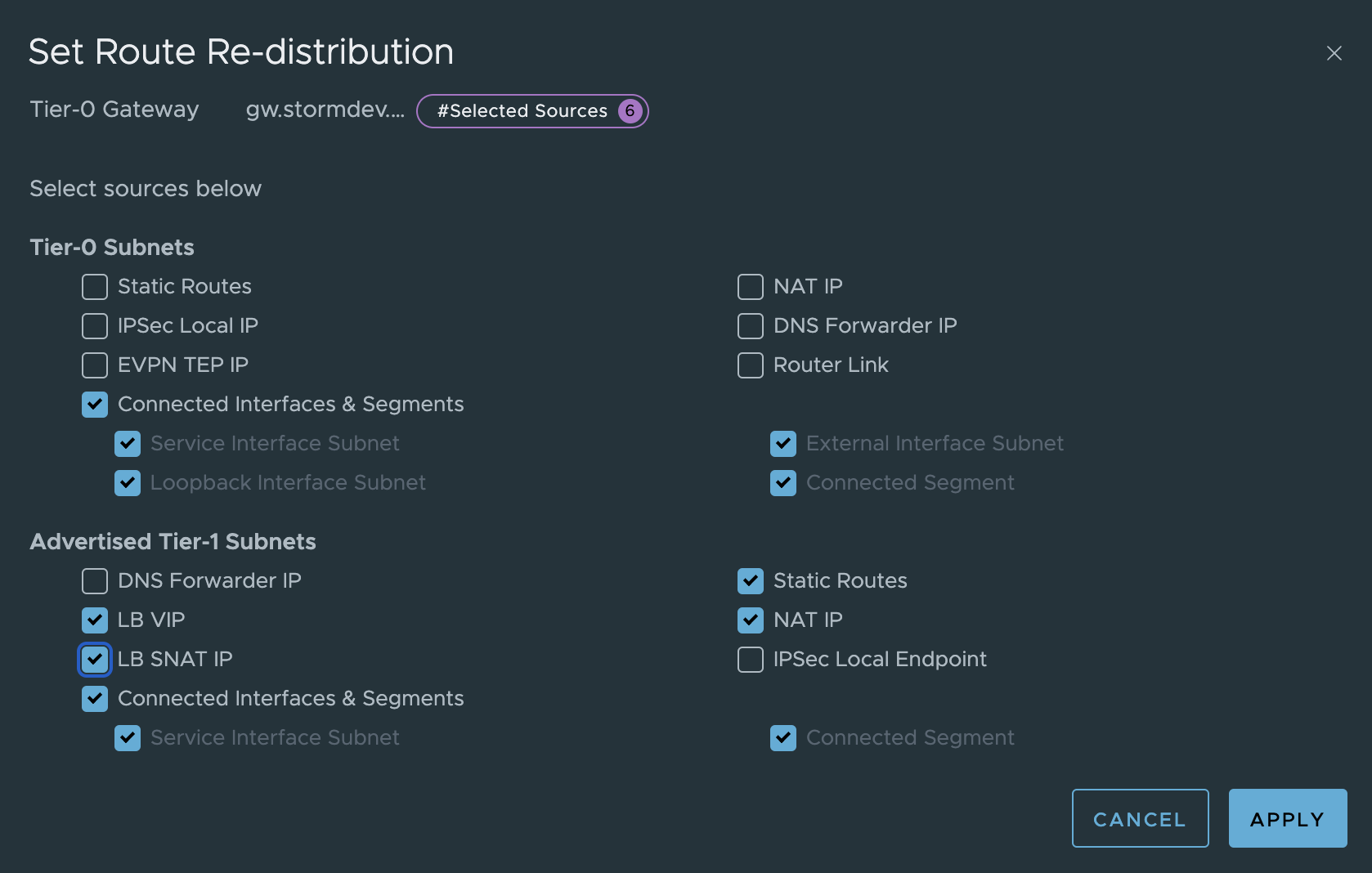Toggle Tier-0 Connected Segment checkbox
The width and height of the screenshot is (1372, 873).
(783, 483)
